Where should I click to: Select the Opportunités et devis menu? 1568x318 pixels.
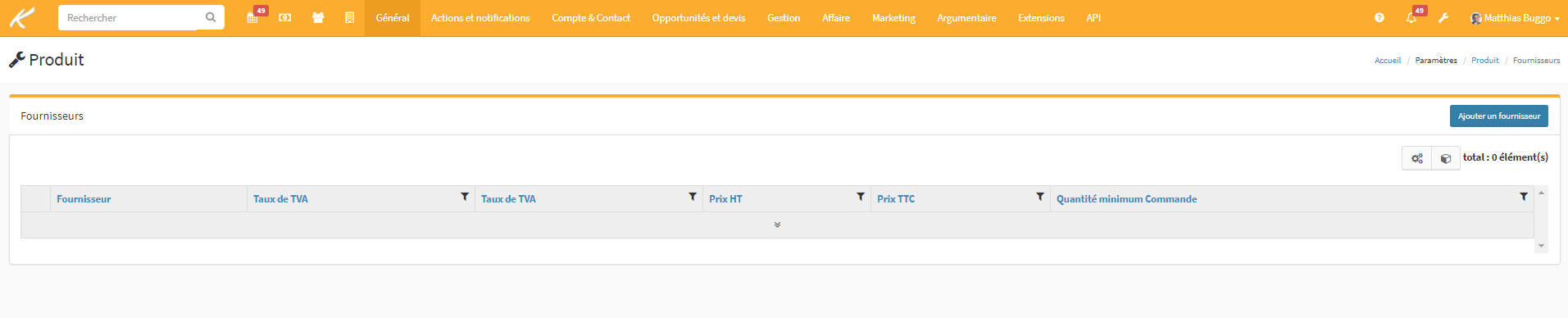698,18
